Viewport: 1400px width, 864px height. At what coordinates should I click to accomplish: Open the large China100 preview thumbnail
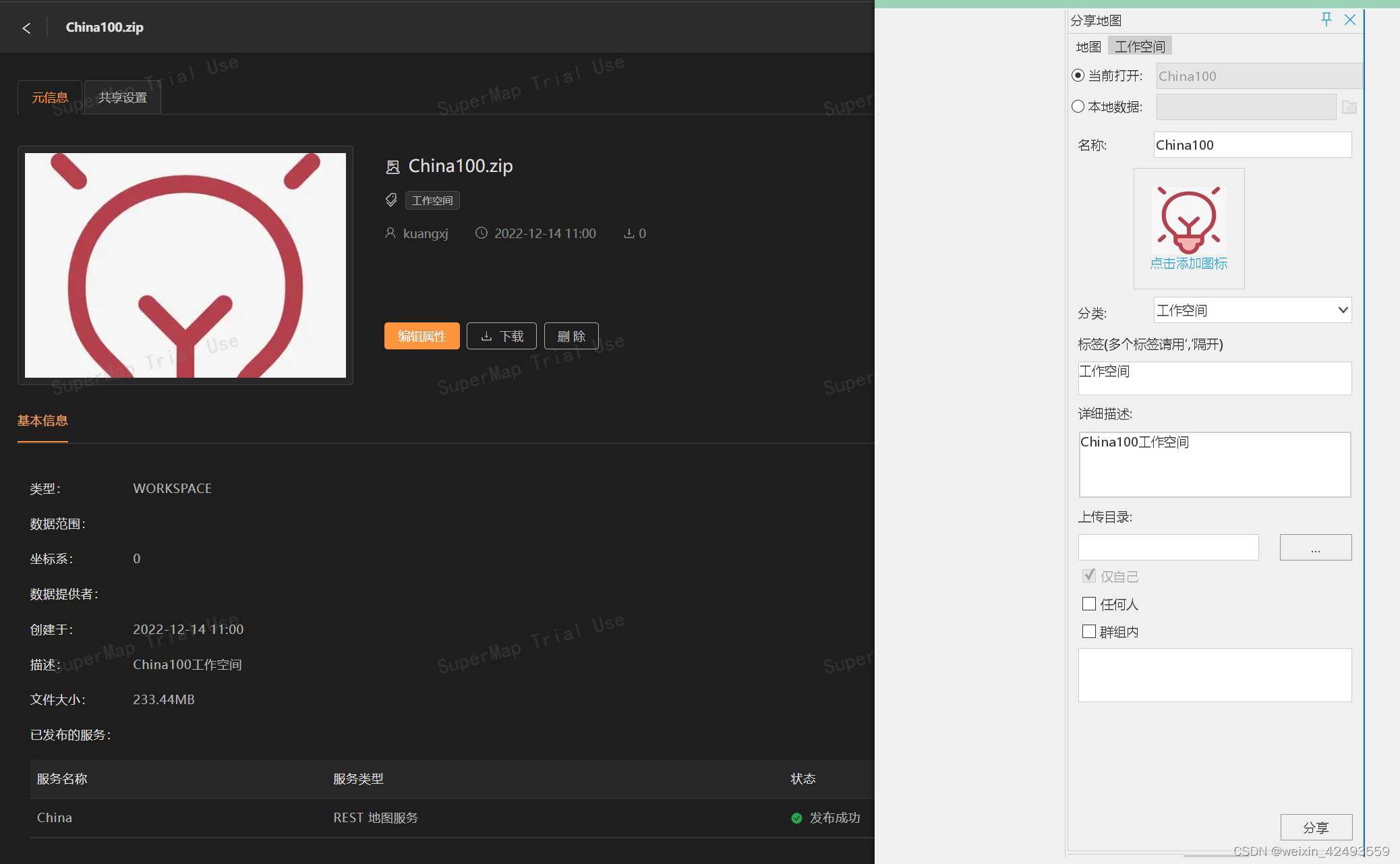point(185,265)
